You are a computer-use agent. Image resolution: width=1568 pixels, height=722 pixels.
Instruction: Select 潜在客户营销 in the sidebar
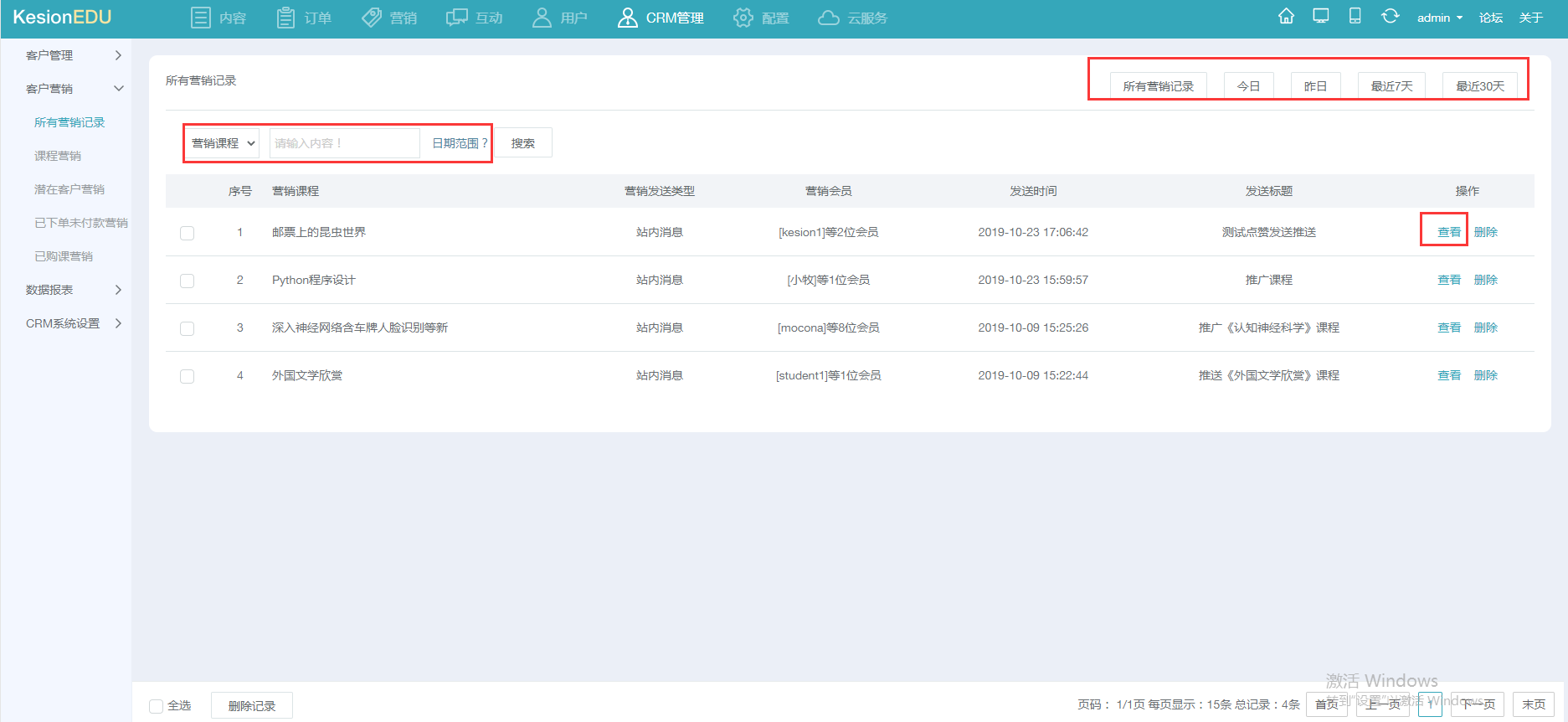[69, 189]
